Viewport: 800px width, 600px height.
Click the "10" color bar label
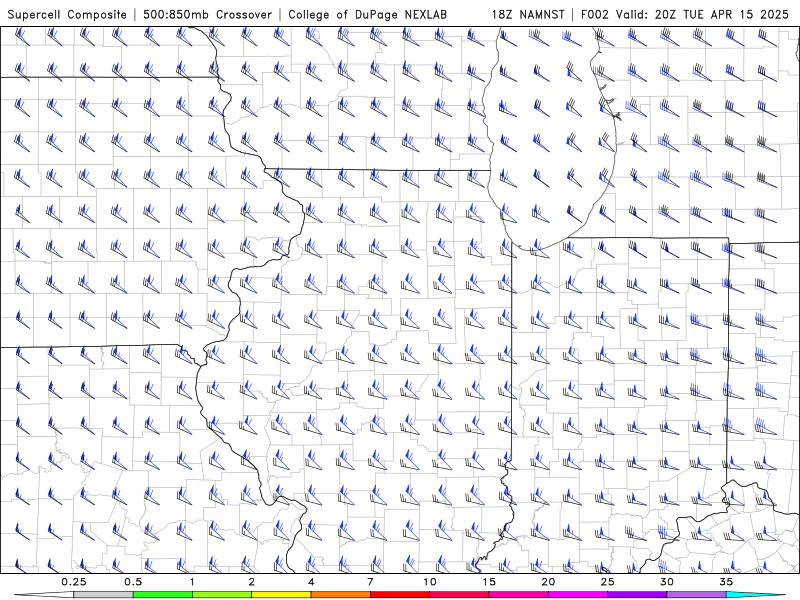430,582
